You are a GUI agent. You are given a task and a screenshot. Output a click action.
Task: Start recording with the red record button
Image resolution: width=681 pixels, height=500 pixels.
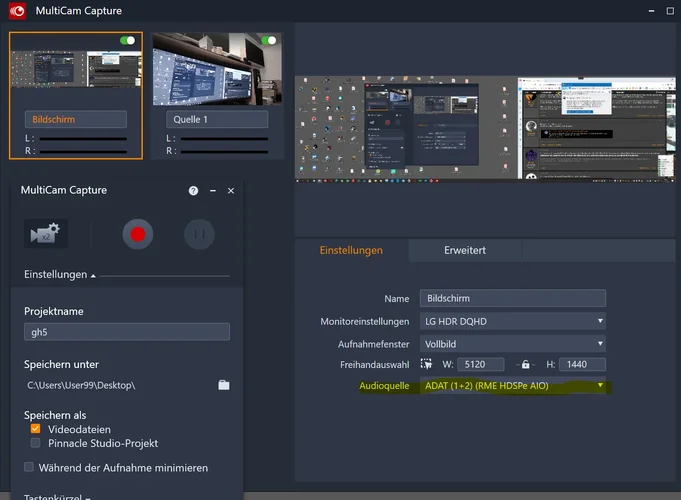tap(138, 234)
